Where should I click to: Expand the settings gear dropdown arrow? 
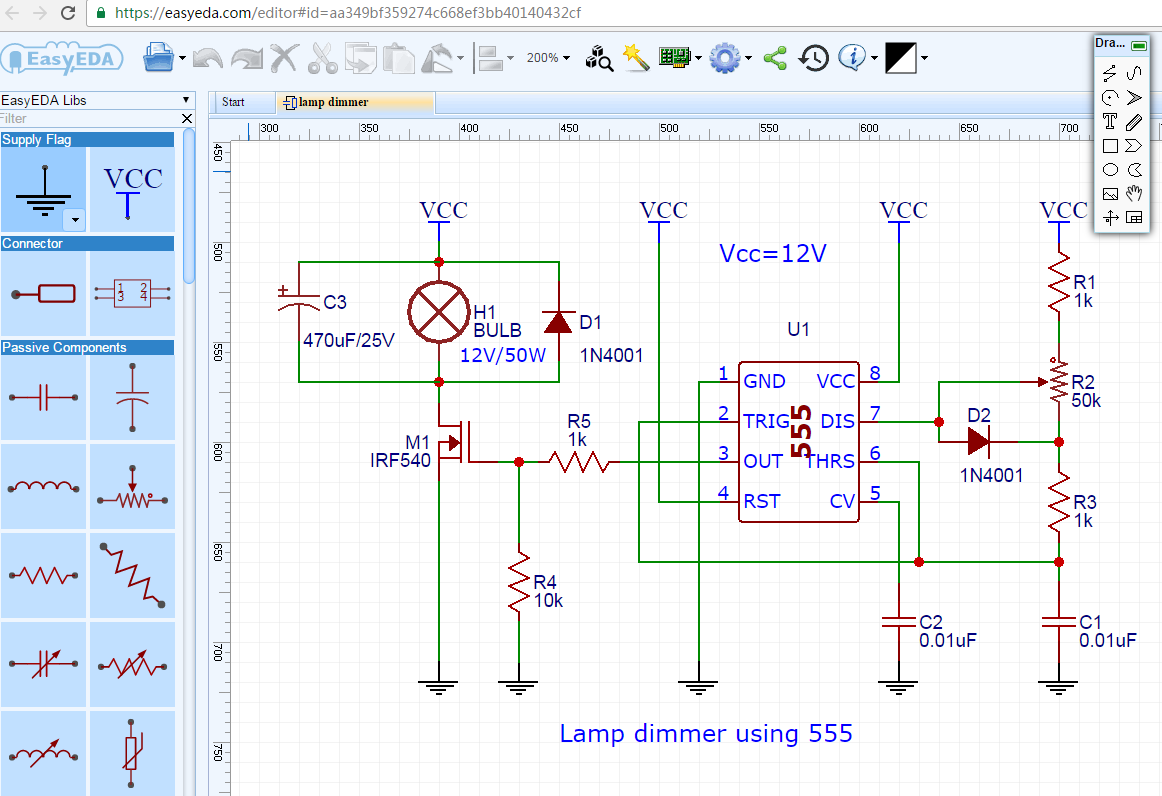pos(748,58)
